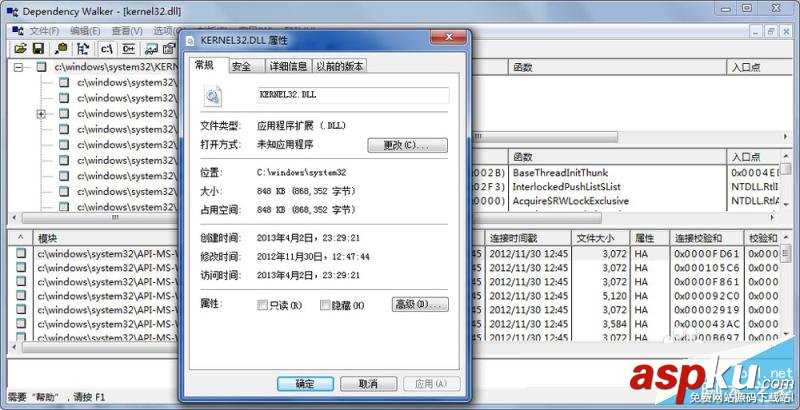Select the BaseThreadInitThunk function row
Image resolution: width=800 pixels, height=410 pixels.
click(560, 173)
